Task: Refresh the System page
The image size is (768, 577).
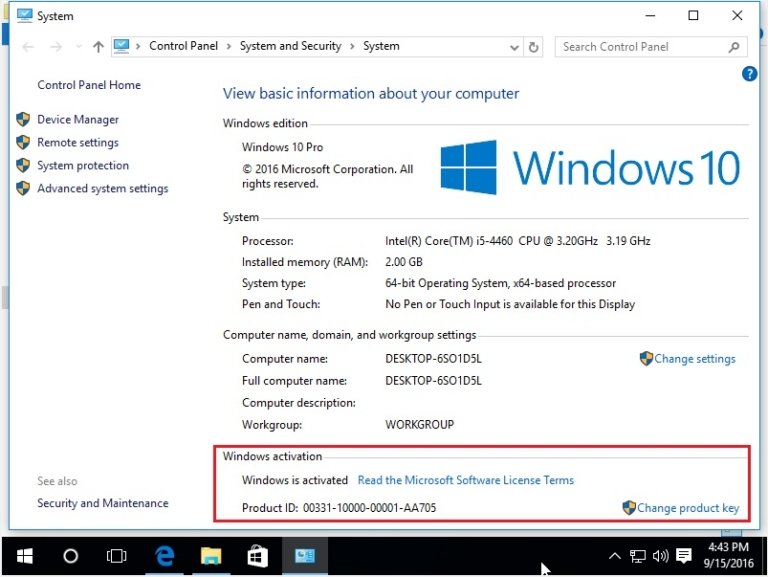Action: [533, 47]
